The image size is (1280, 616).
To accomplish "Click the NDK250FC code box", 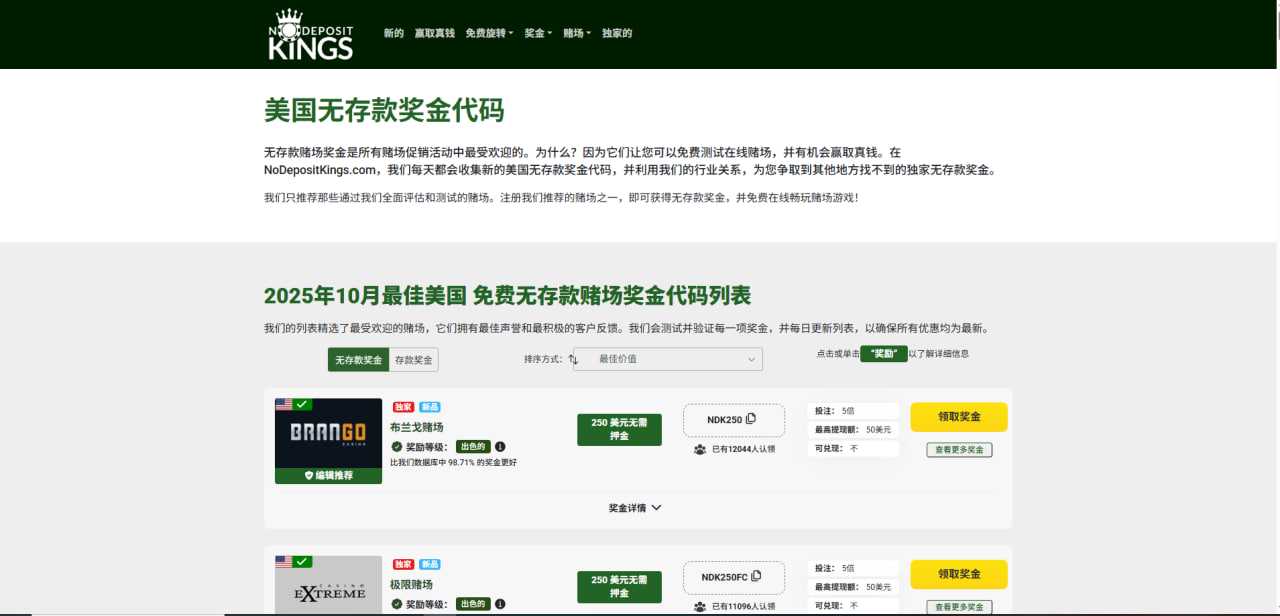I will [734, 577].
